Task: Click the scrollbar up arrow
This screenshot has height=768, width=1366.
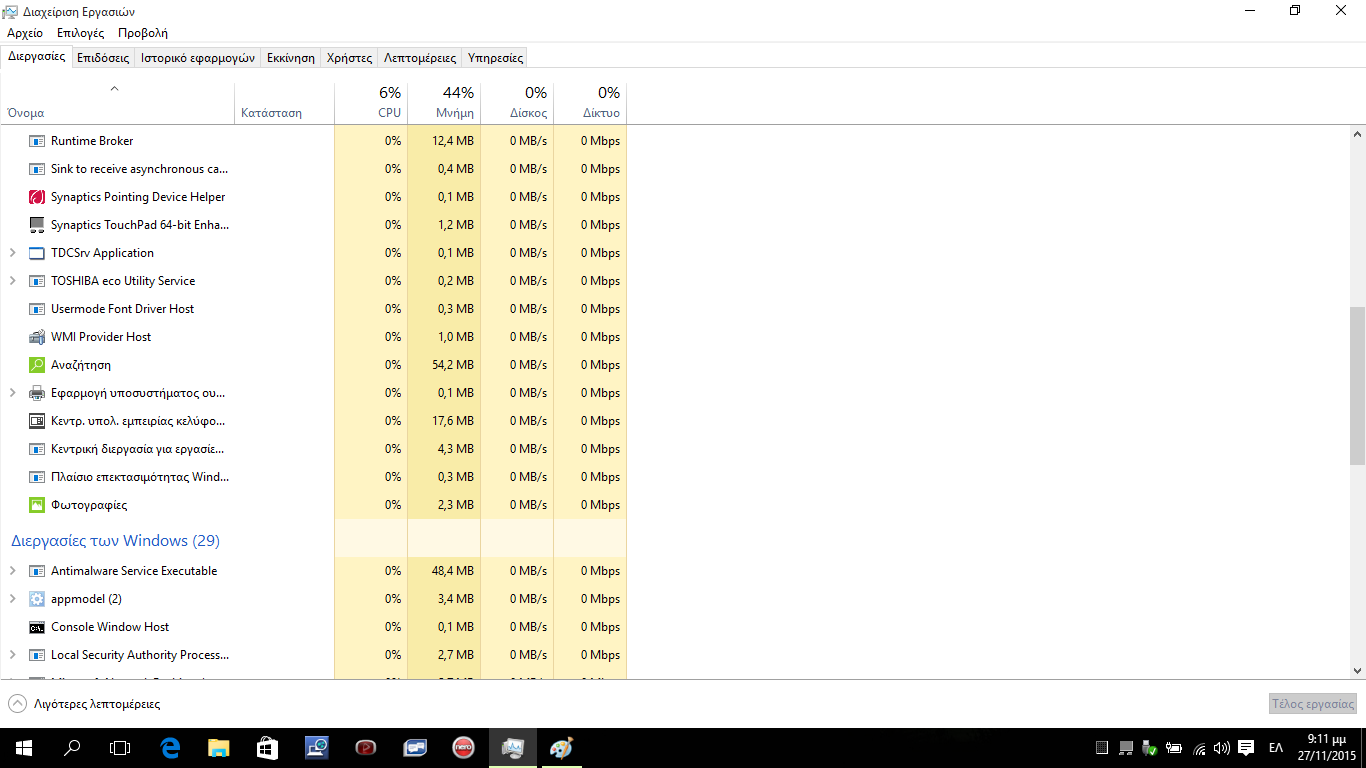Action: pyautogui.click(x=1357, y=133)
